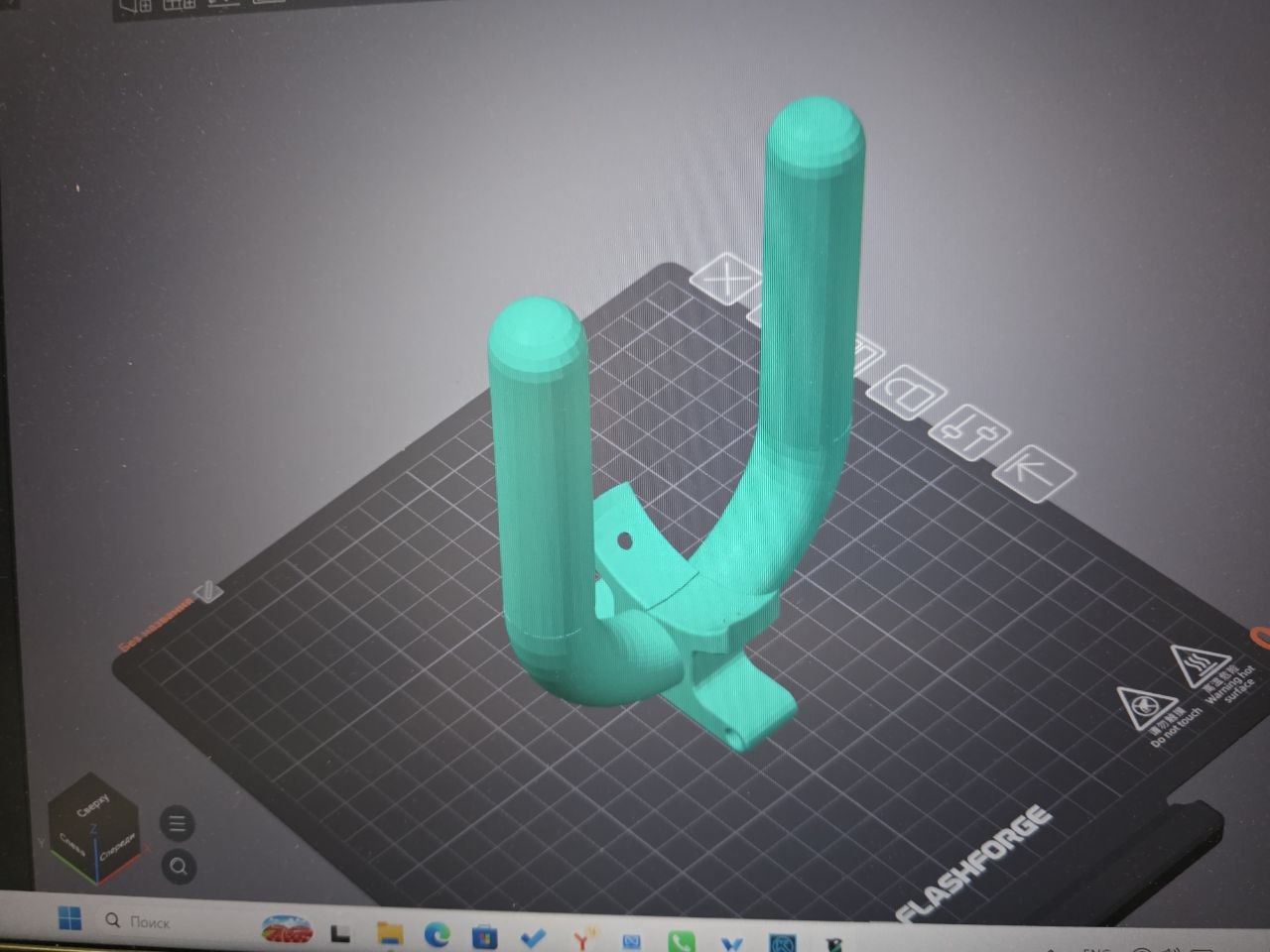The height and width of the screenshot is (952, 1270).
Task: Open the dark icon right of the teal app
Action: point(836,945)
